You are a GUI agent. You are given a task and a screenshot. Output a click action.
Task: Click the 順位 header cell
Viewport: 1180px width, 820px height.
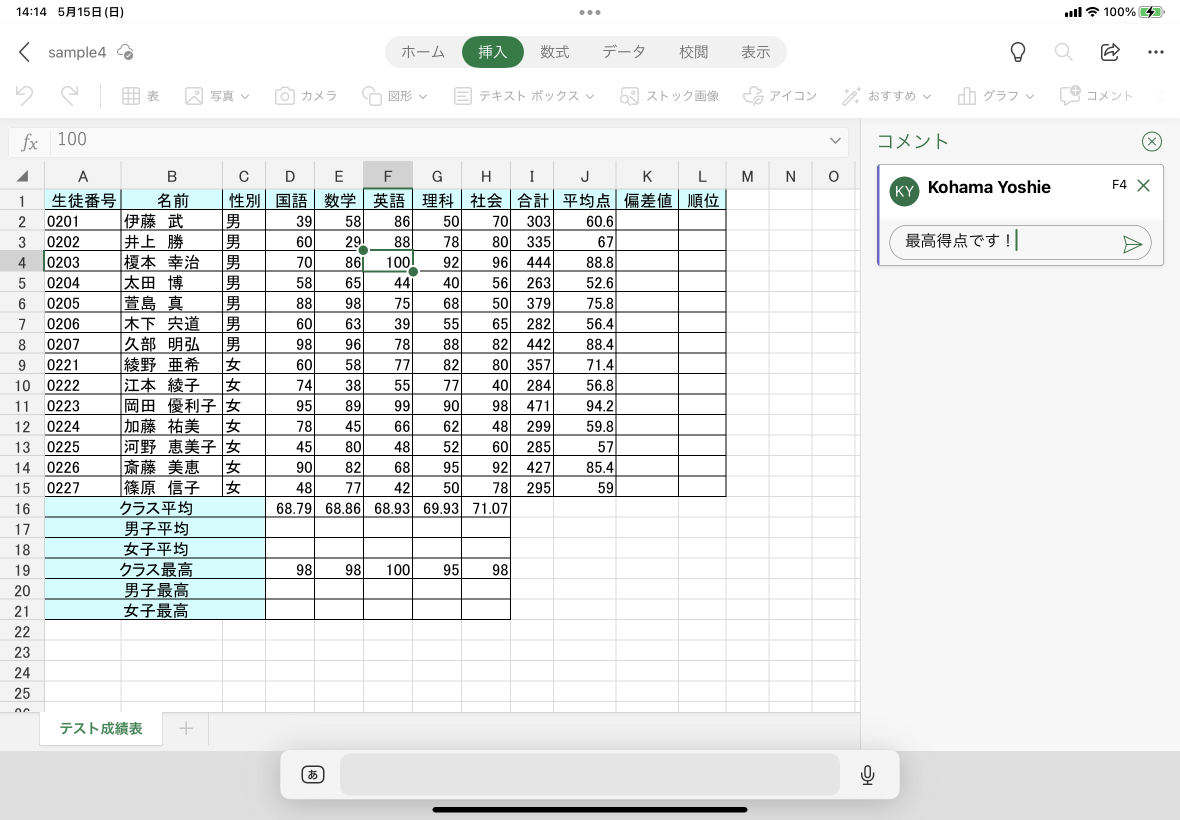(x=702, y=200)
